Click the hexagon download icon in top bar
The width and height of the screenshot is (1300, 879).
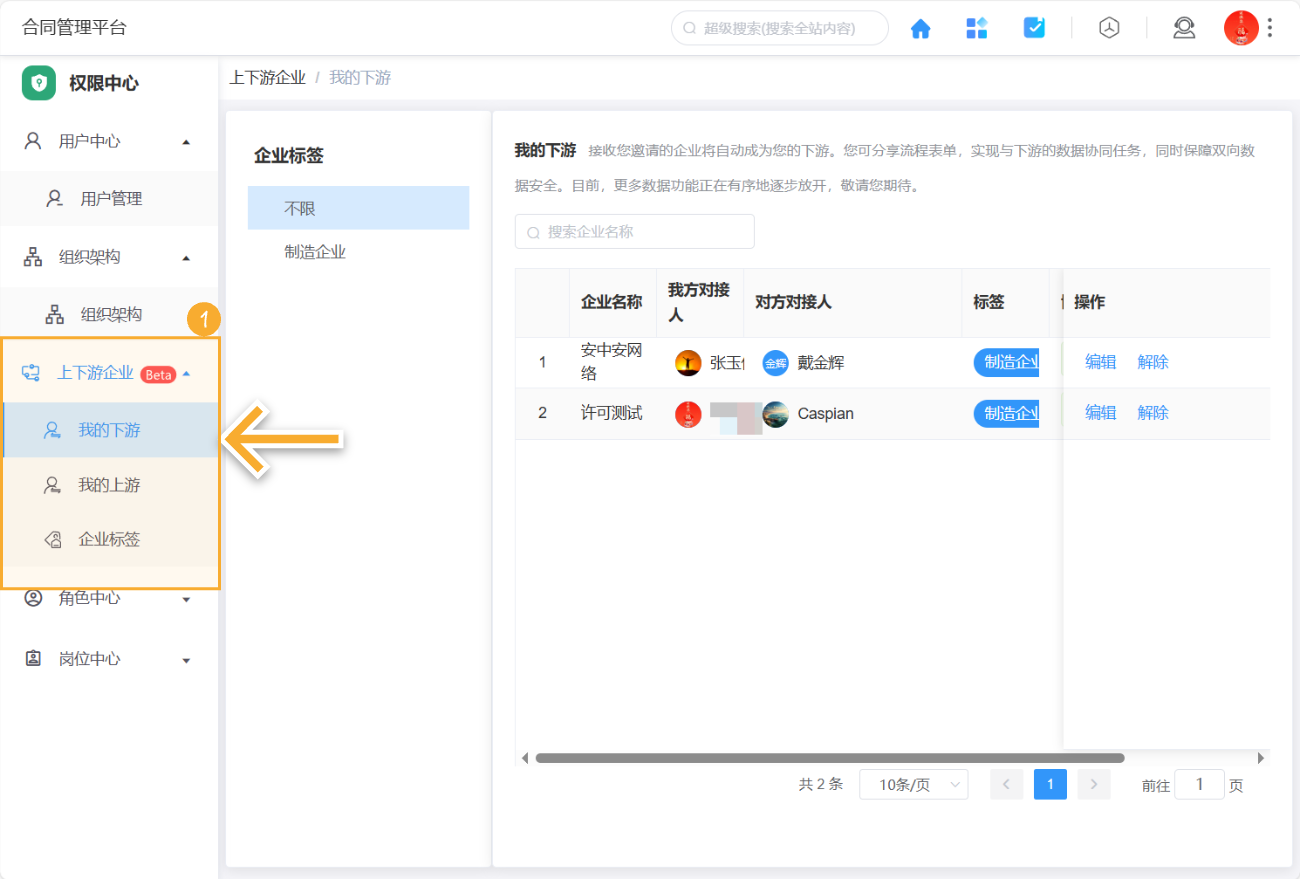pyautogui.click(x=1109, y=28)
